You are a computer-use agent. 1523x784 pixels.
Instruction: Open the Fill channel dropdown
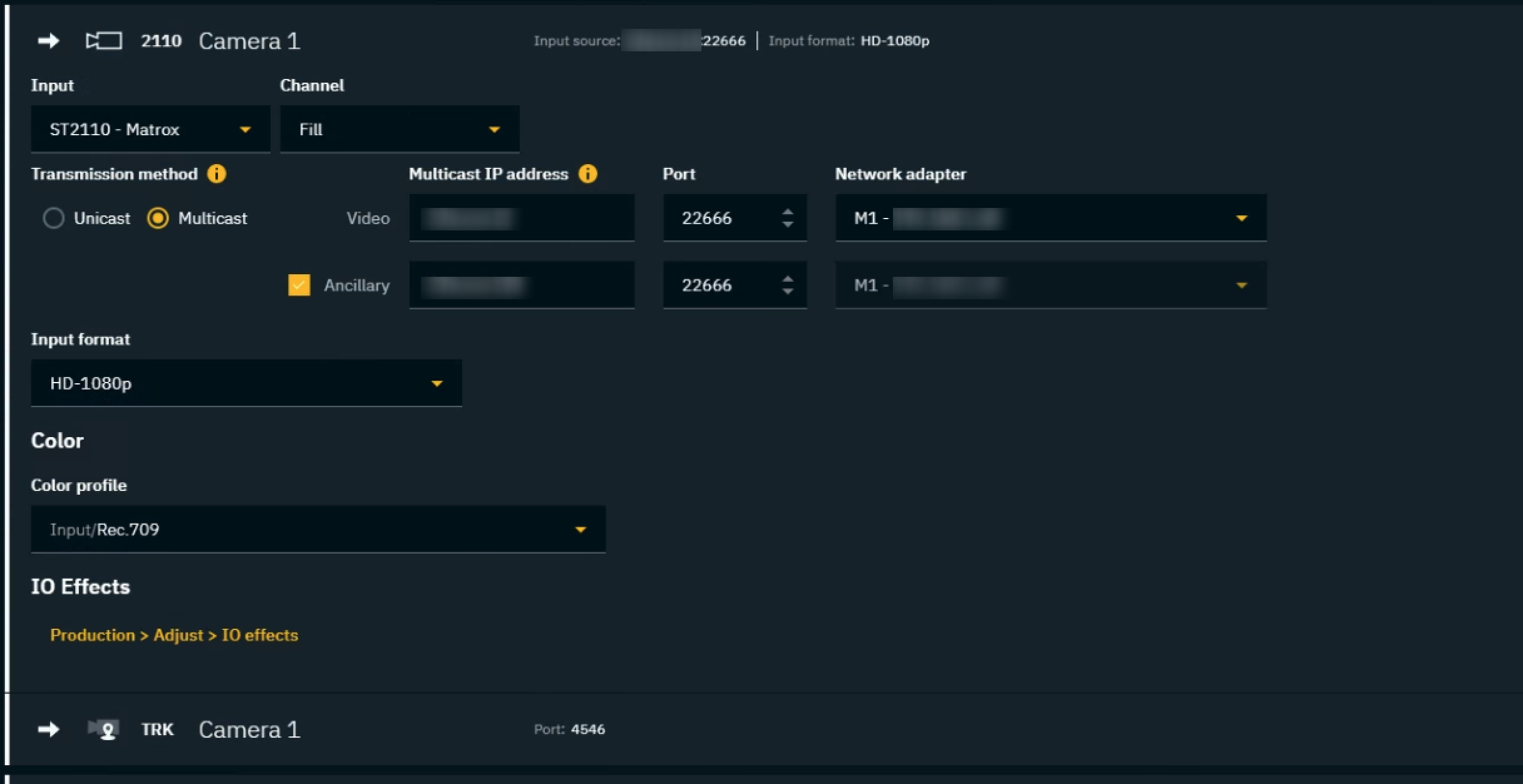[400, 130]
